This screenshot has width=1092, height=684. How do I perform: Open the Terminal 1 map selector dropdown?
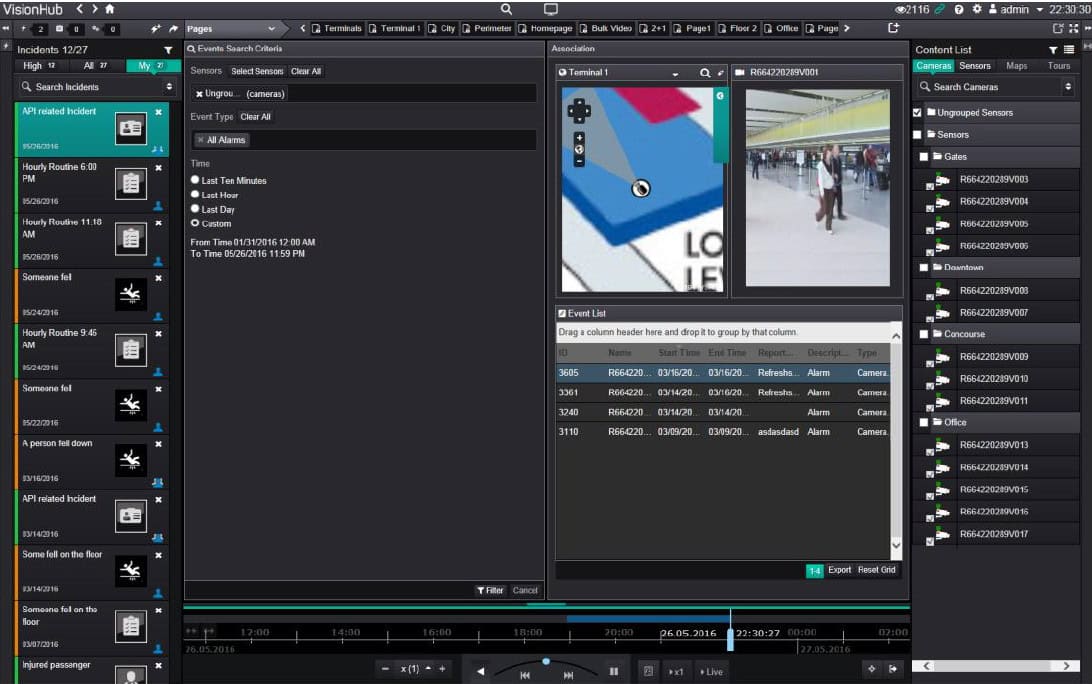675,73
